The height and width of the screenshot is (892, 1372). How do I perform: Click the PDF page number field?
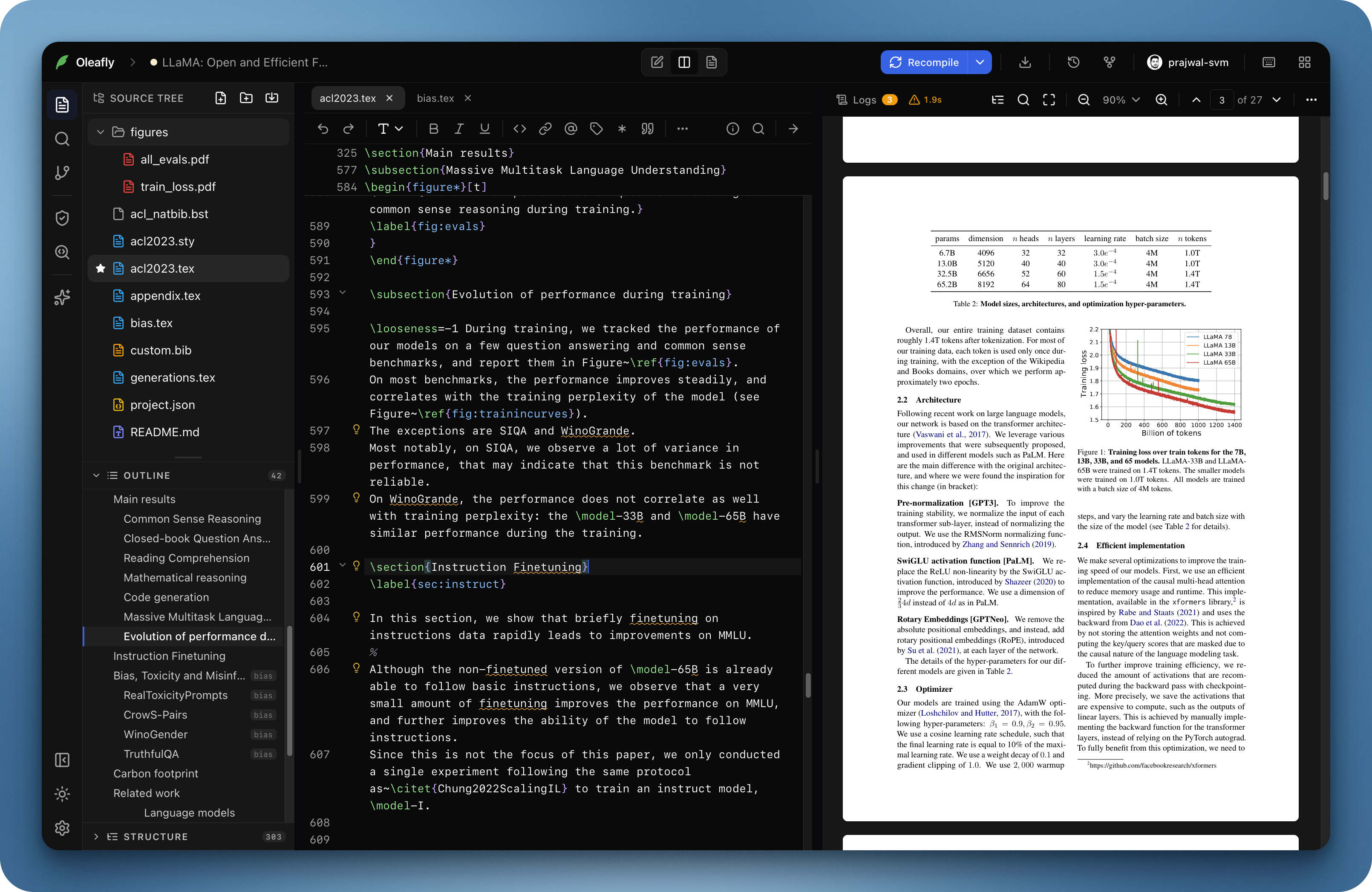point(1221,100)
